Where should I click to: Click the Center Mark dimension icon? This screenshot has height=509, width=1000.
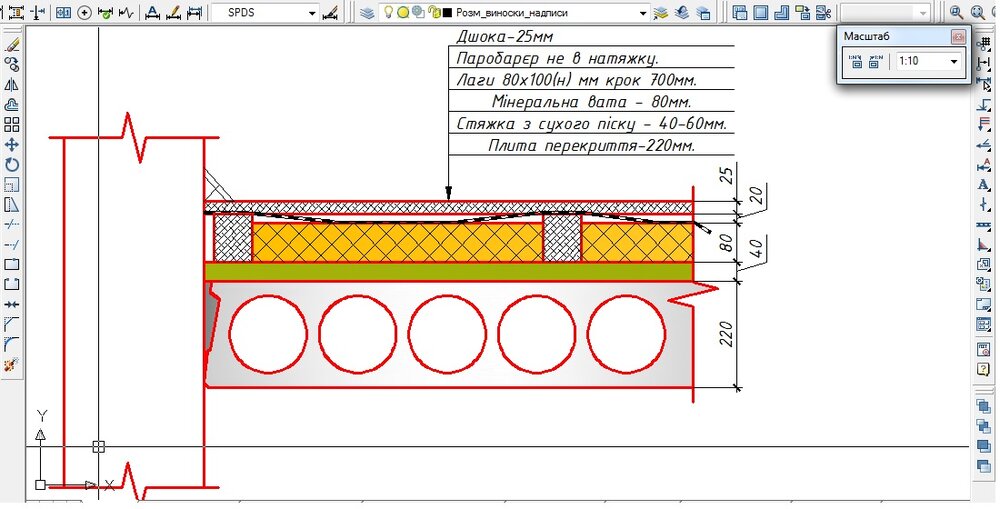pyautogui.click(x=84, y=13)
